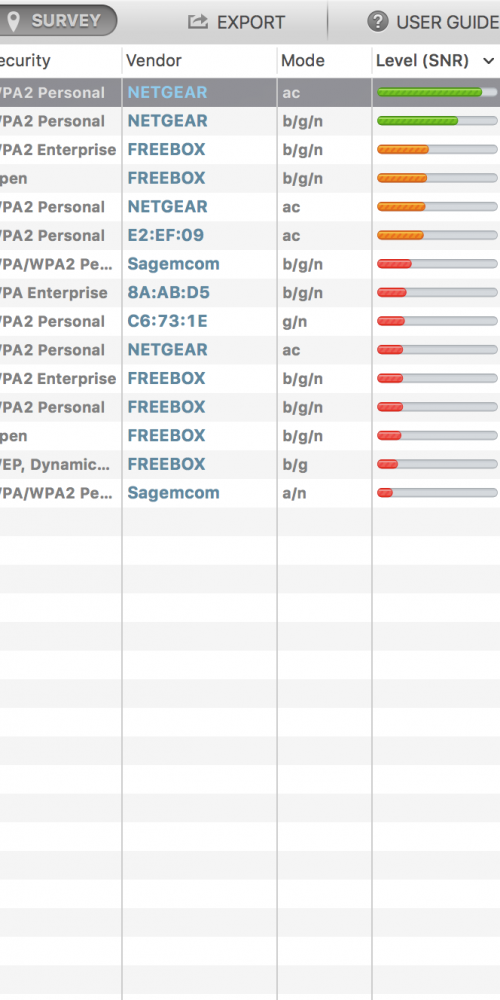Viewport: 500px width, 1000px height.
Task: Click the User Guide question mark icon
Action: tap(378, 22)
